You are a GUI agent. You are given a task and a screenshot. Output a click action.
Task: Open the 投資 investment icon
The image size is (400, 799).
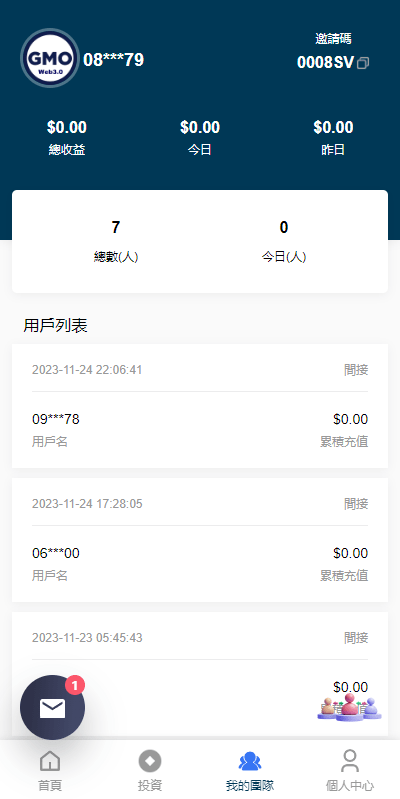tap(150, 761)
